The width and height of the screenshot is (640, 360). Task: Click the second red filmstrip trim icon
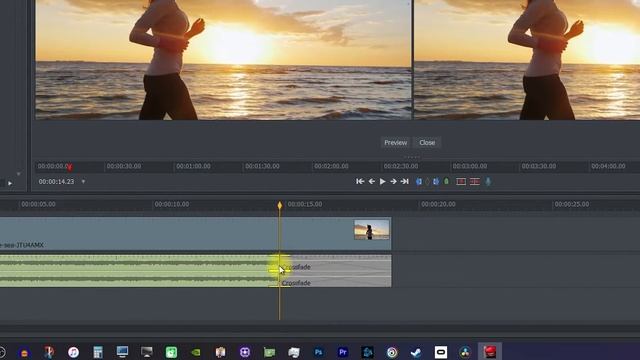[x=474, y=181]
